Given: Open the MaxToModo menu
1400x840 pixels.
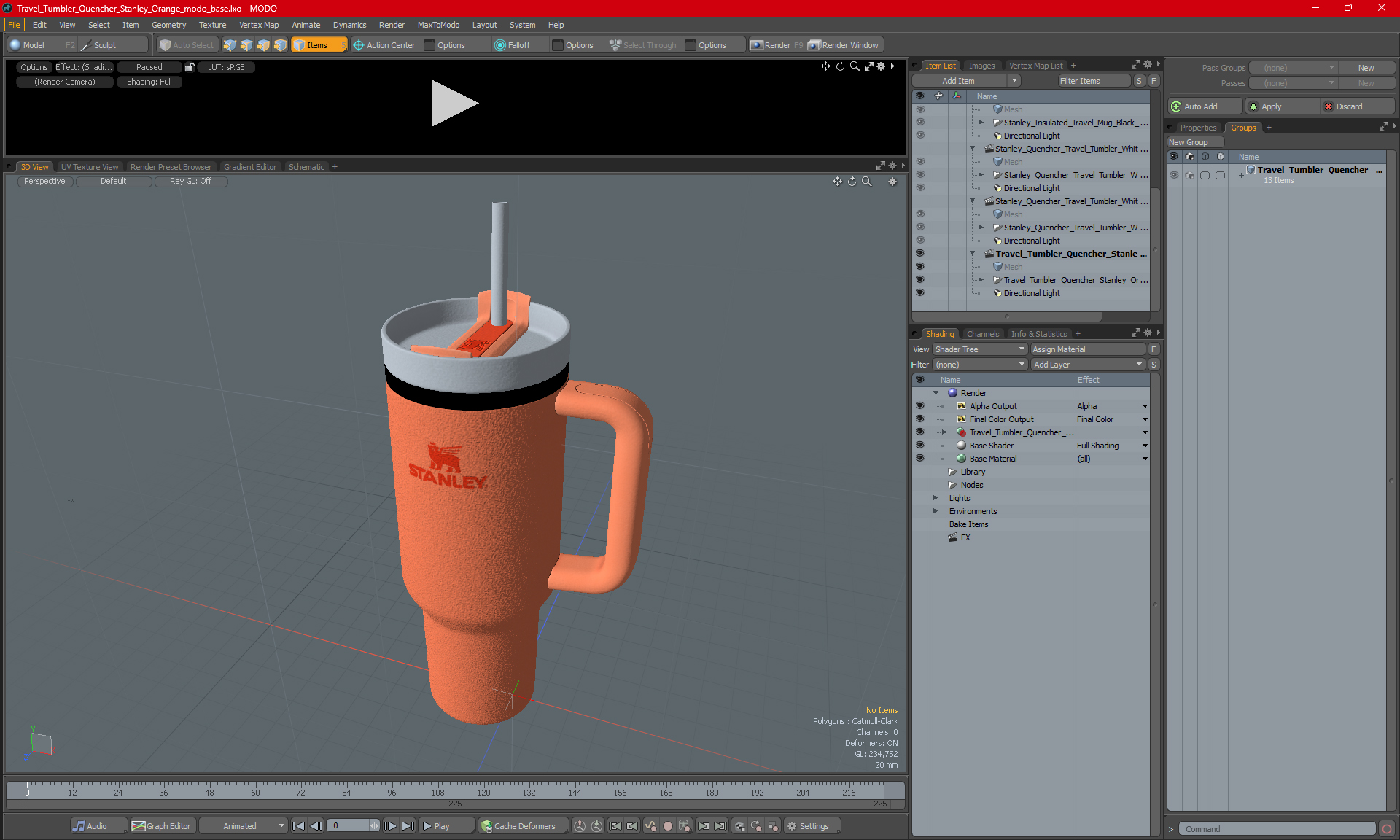Looking at the screenshot, I should point(438,25).
